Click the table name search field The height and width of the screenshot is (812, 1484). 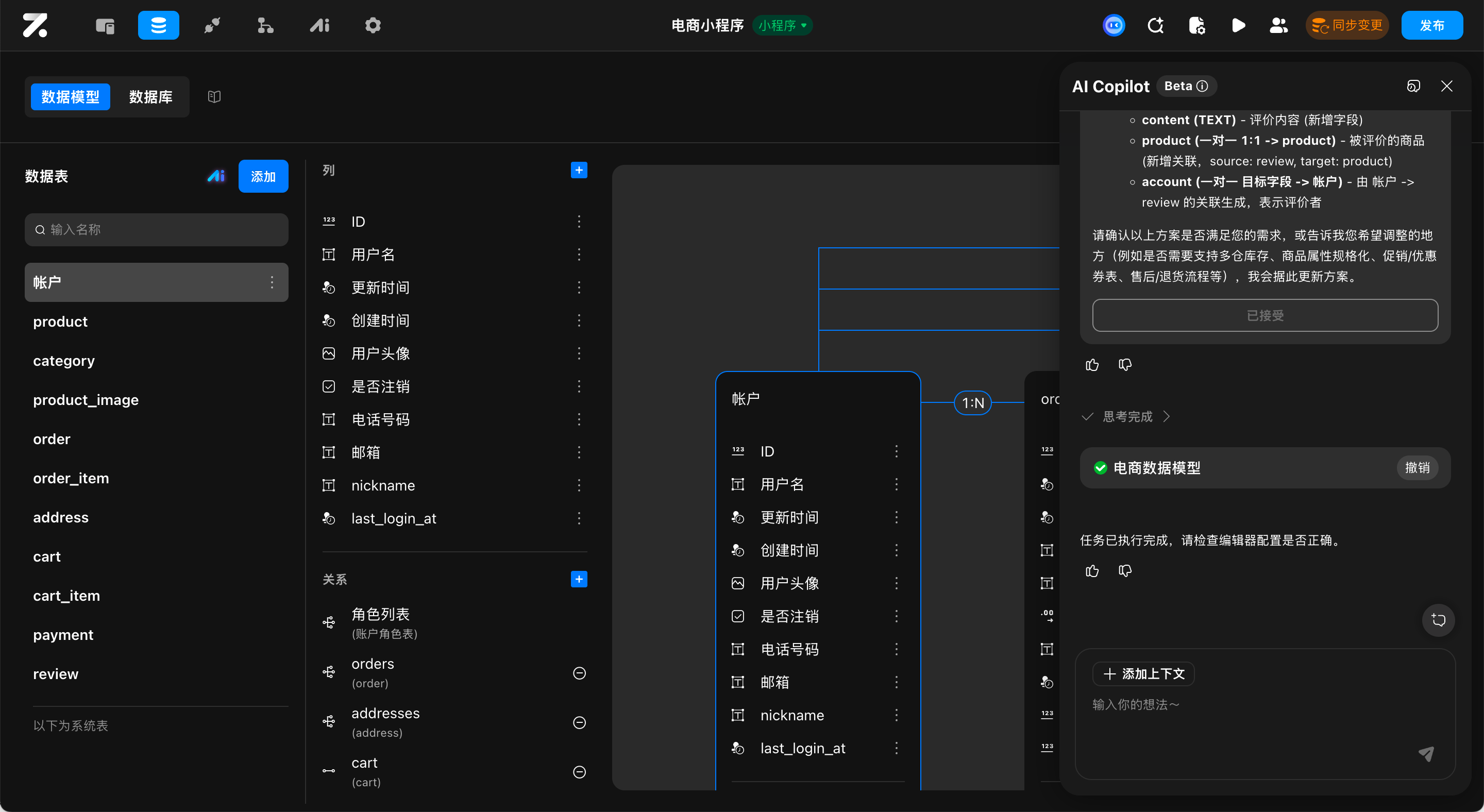tap(156, 230)
